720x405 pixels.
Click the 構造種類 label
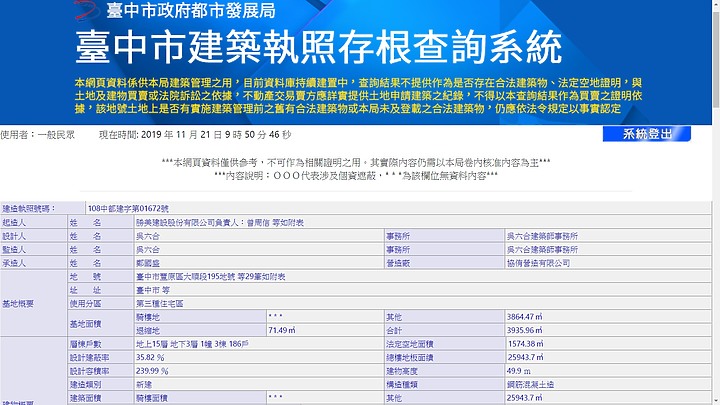402,384
